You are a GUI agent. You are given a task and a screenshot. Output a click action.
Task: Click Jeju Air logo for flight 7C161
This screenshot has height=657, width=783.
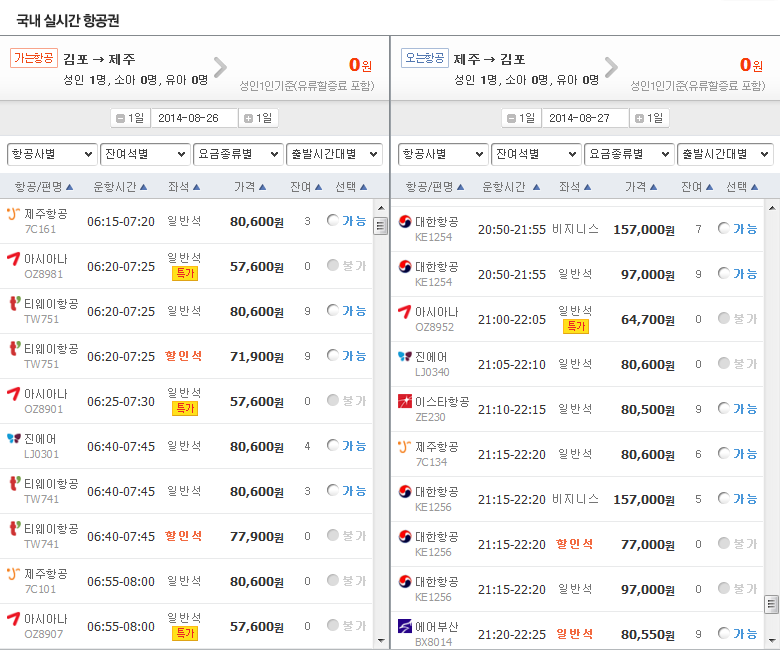pyautogui.click(x=13, y=214)
